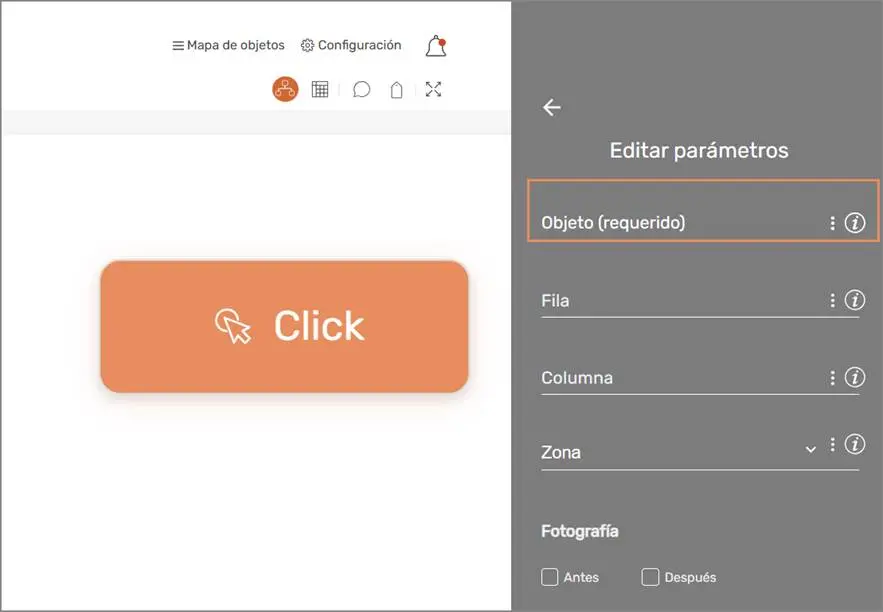Enable the Después checkbox

pos(650,576)
